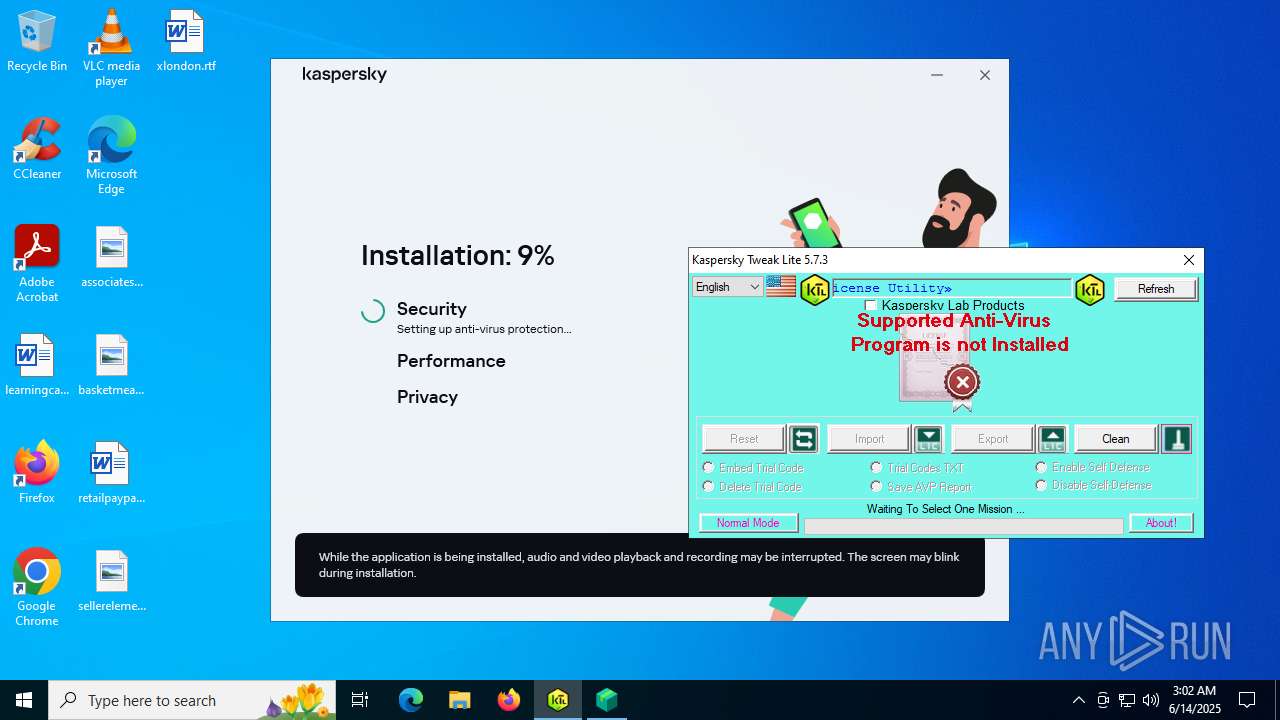Select the Google Chrome desktop shortcut
Image resolution: width=1280 pixels, height=720 pixels.
click(37, 587)
